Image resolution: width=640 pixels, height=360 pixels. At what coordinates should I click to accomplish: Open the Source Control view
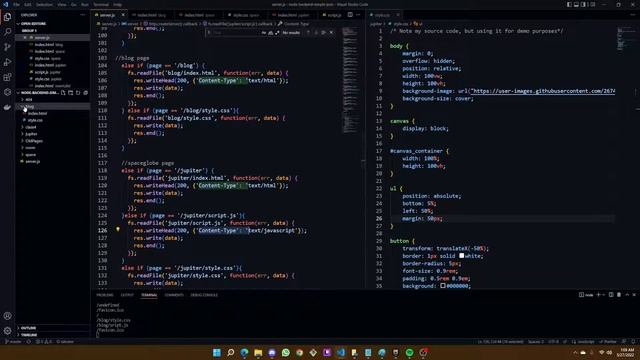pyautogui.click(x=7, y=47)
